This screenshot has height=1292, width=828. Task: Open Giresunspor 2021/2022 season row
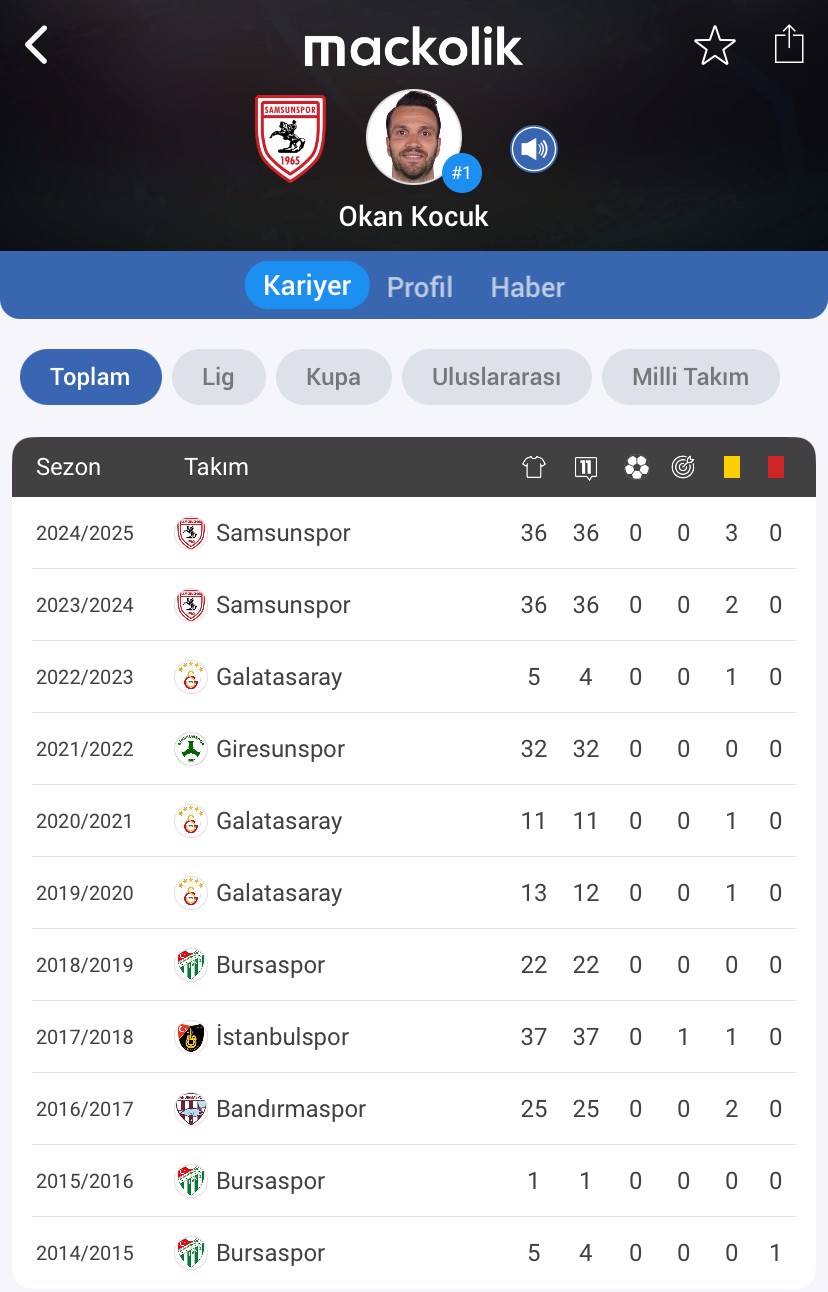pos(414,749)
